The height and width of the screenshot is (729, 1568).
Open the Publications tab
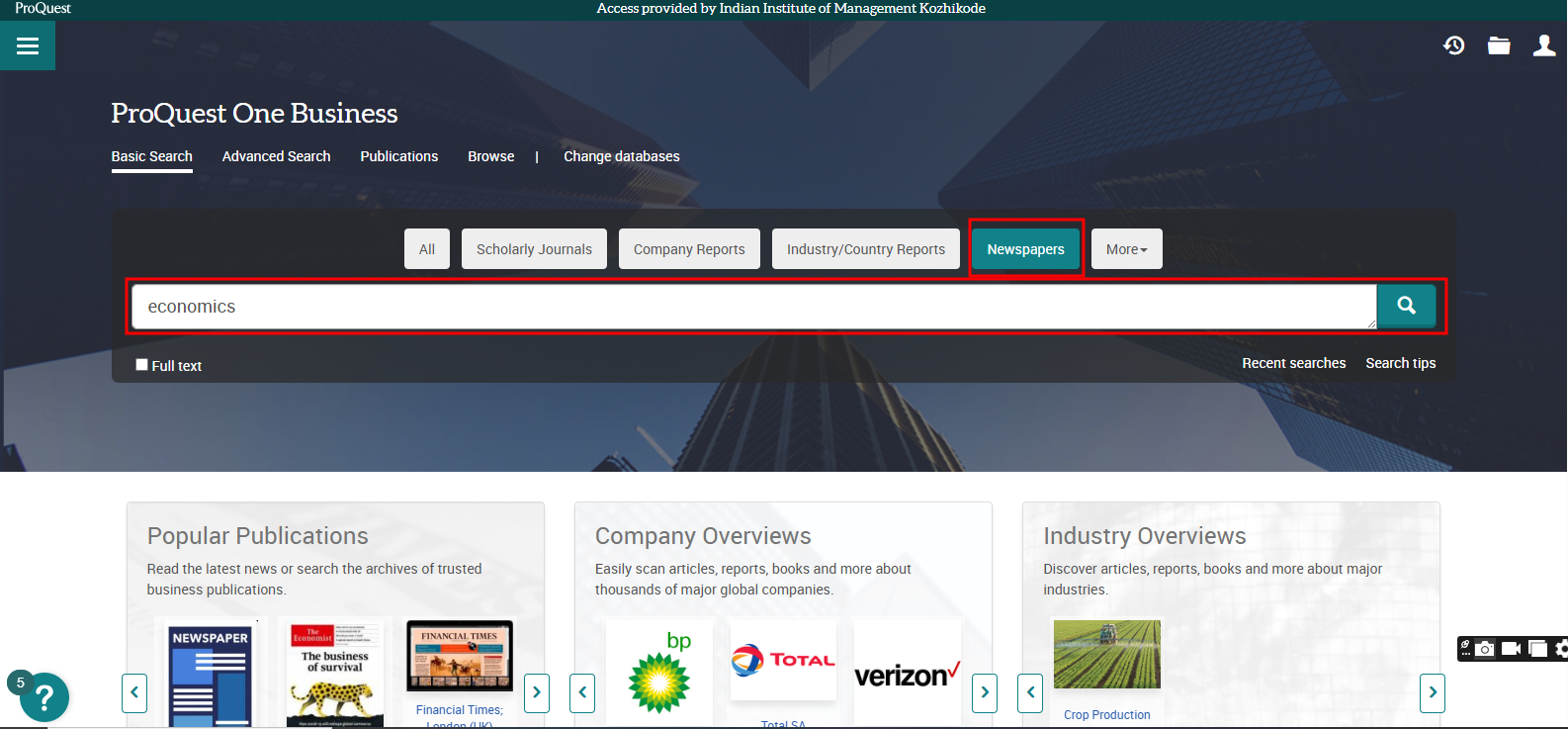pyautogui.click(x=398, y=156)
